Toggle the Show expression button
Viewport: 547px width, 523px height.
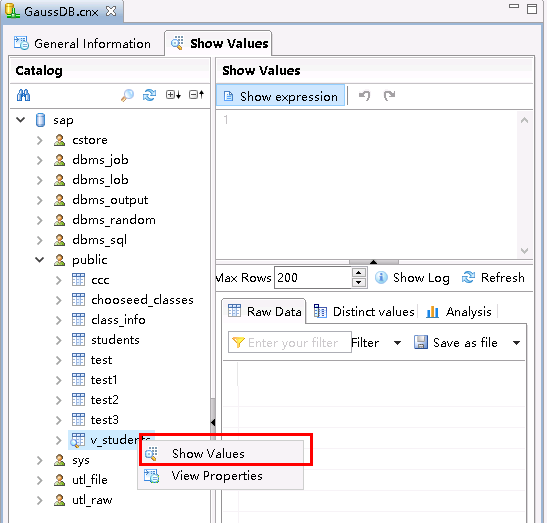[x=280, y=96]
